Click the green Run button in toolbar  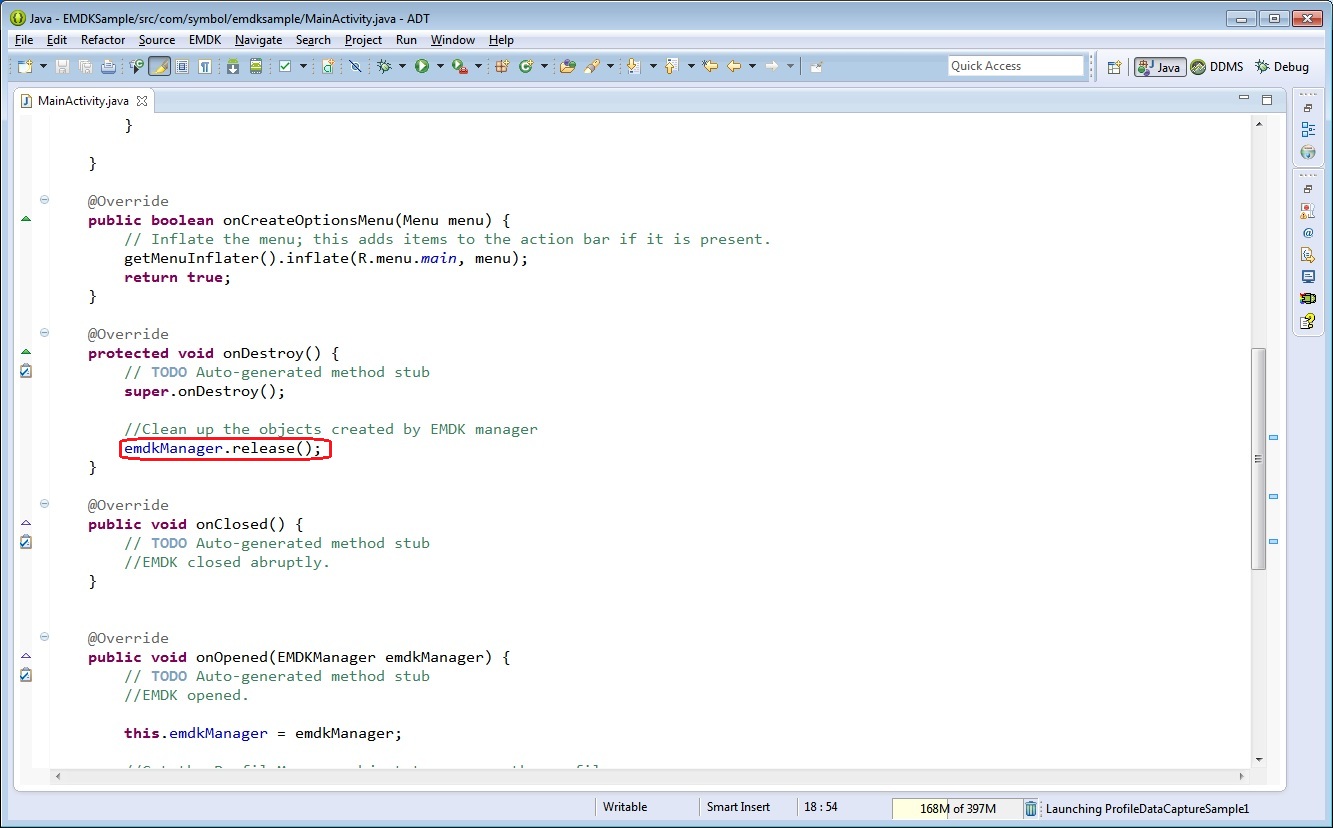[x=422, y=66]
